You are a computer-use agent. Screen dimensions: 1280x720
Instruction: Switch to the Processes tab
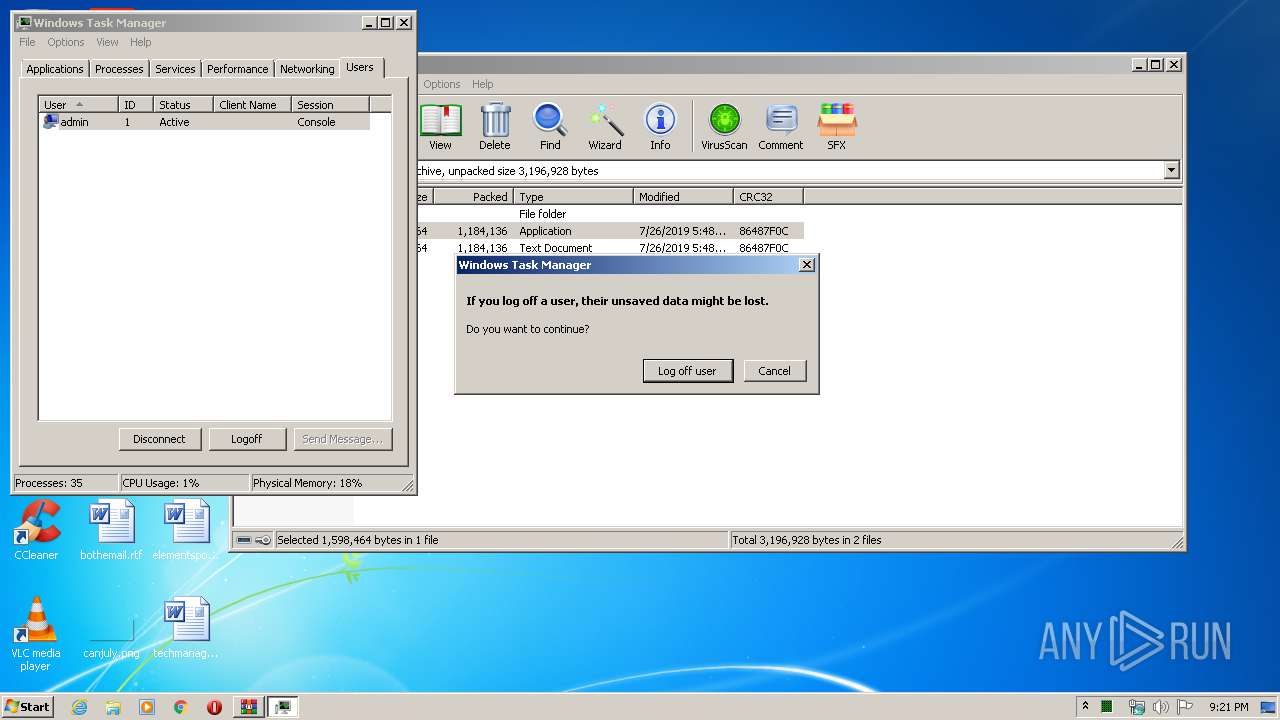[119, 69]
